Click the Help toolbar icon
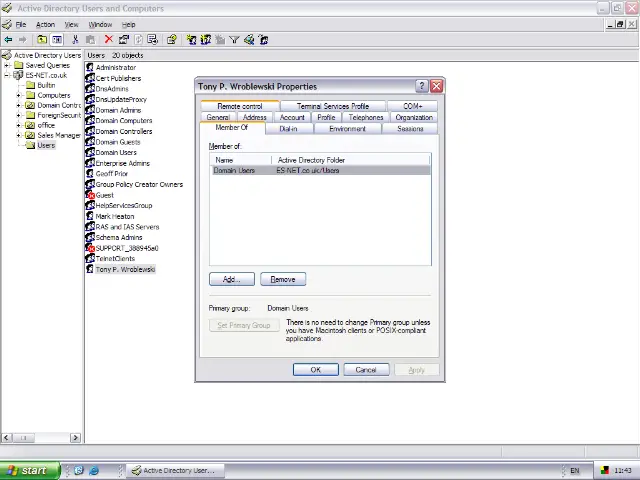 [x=172, y=40]
